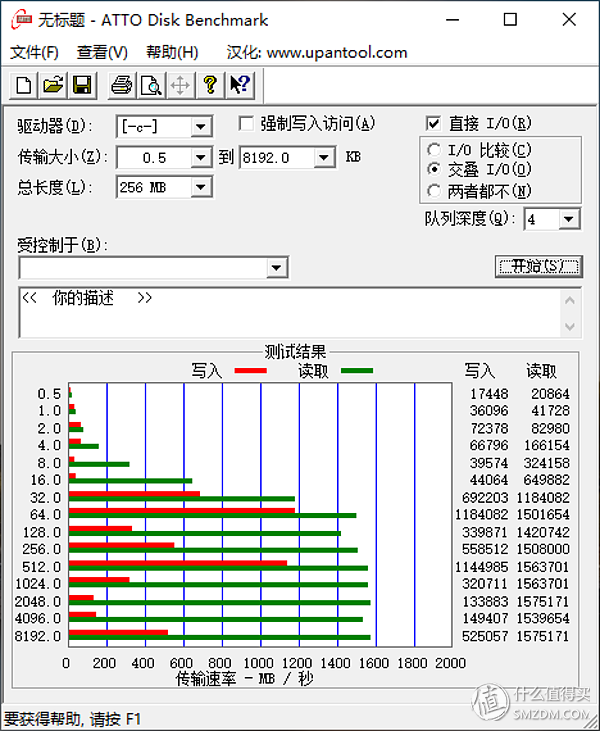
Task: Click the 1024.0 transfer size label
Action: coord(38,584)
